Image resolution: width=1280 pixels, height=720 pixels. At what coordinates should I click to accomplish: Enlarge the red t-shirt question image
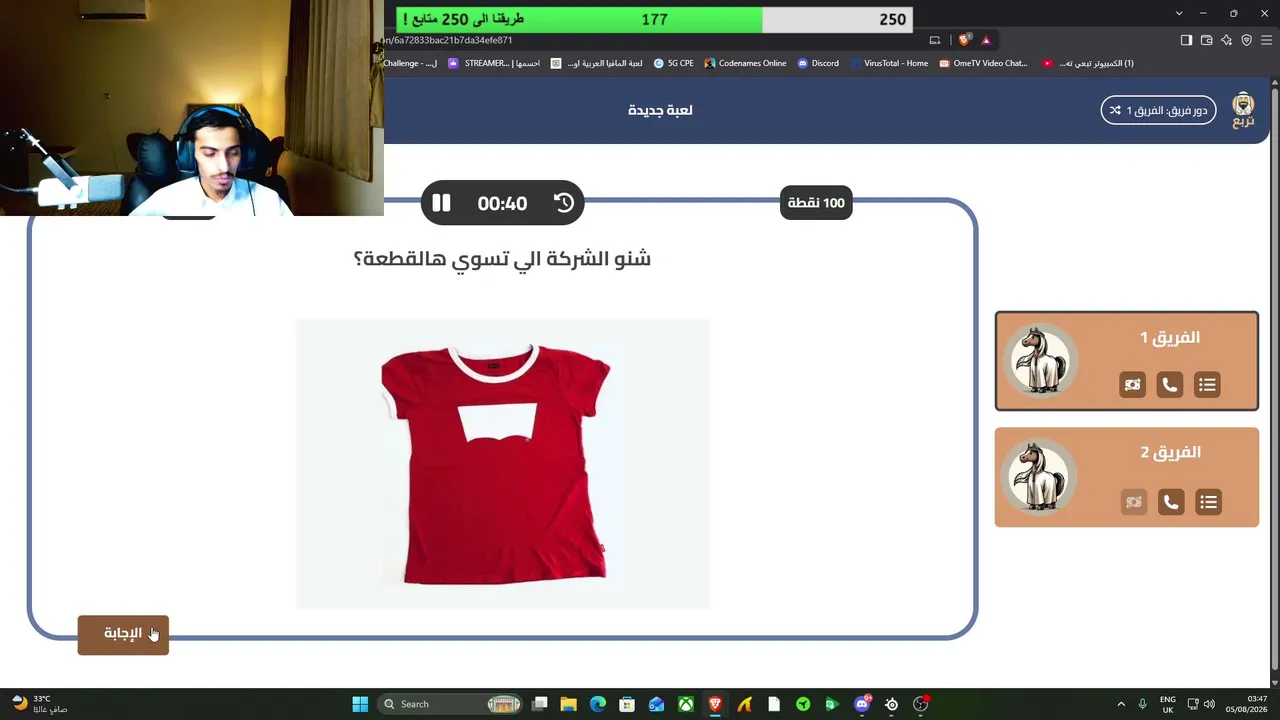[x=502, y=464]
